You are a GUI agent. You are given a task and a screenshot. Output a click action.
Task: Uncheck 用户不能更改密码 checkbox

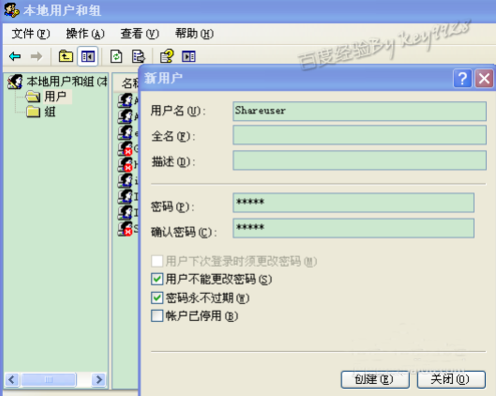pyautogui.click(x=157, y=279)
